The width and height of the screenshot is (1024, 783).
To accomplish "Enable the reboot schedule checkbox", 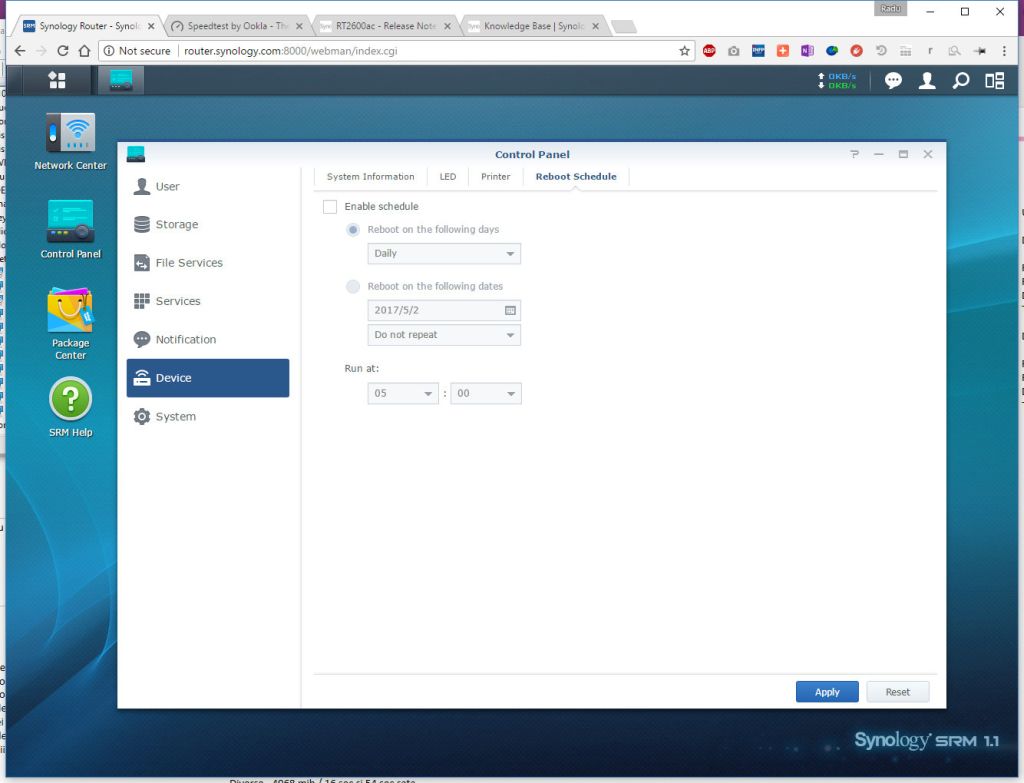I will pyautogui.click(x=330, y=207).
